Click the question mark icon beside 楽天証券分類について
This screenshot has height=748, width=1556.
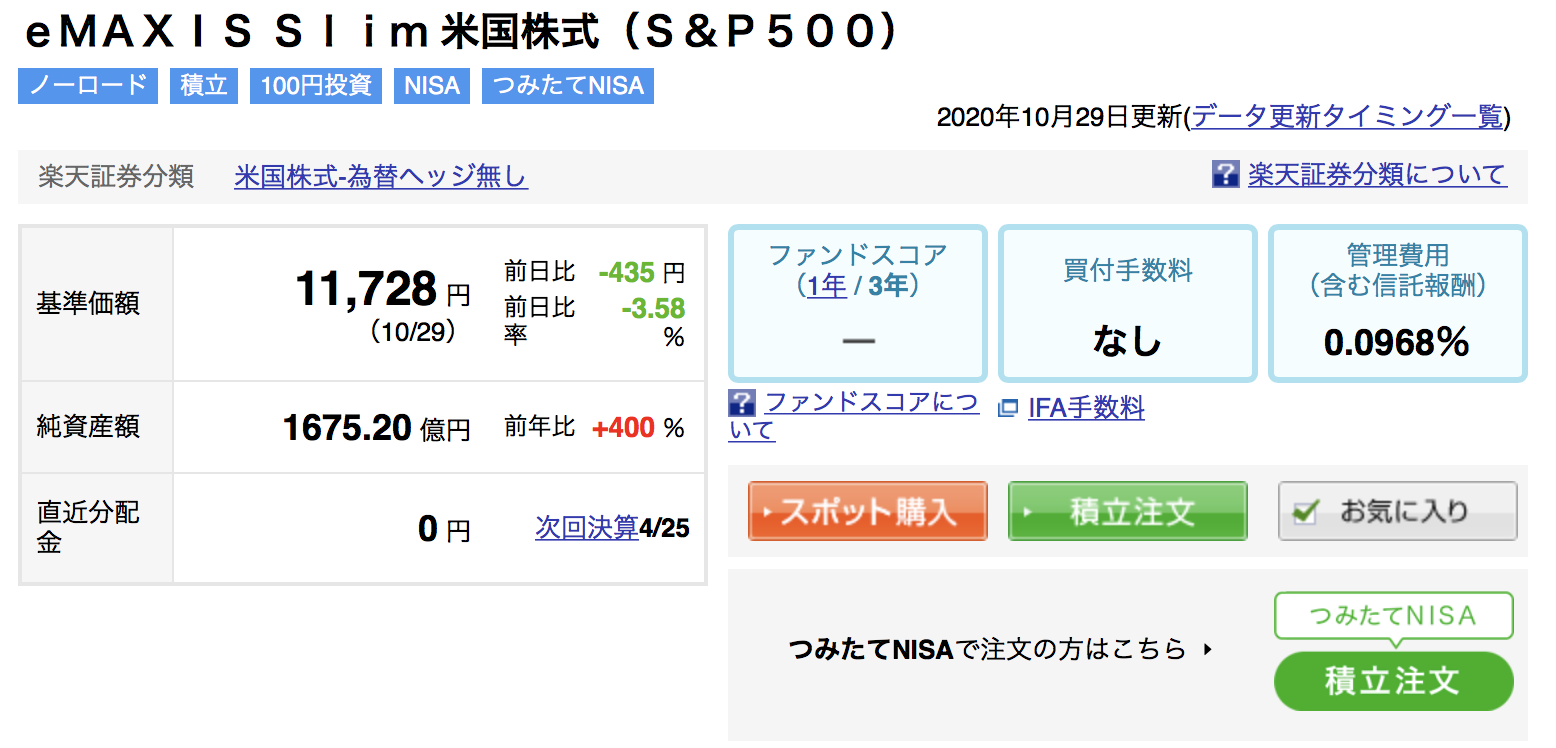pyautogui.click(x=1225, y=175)
